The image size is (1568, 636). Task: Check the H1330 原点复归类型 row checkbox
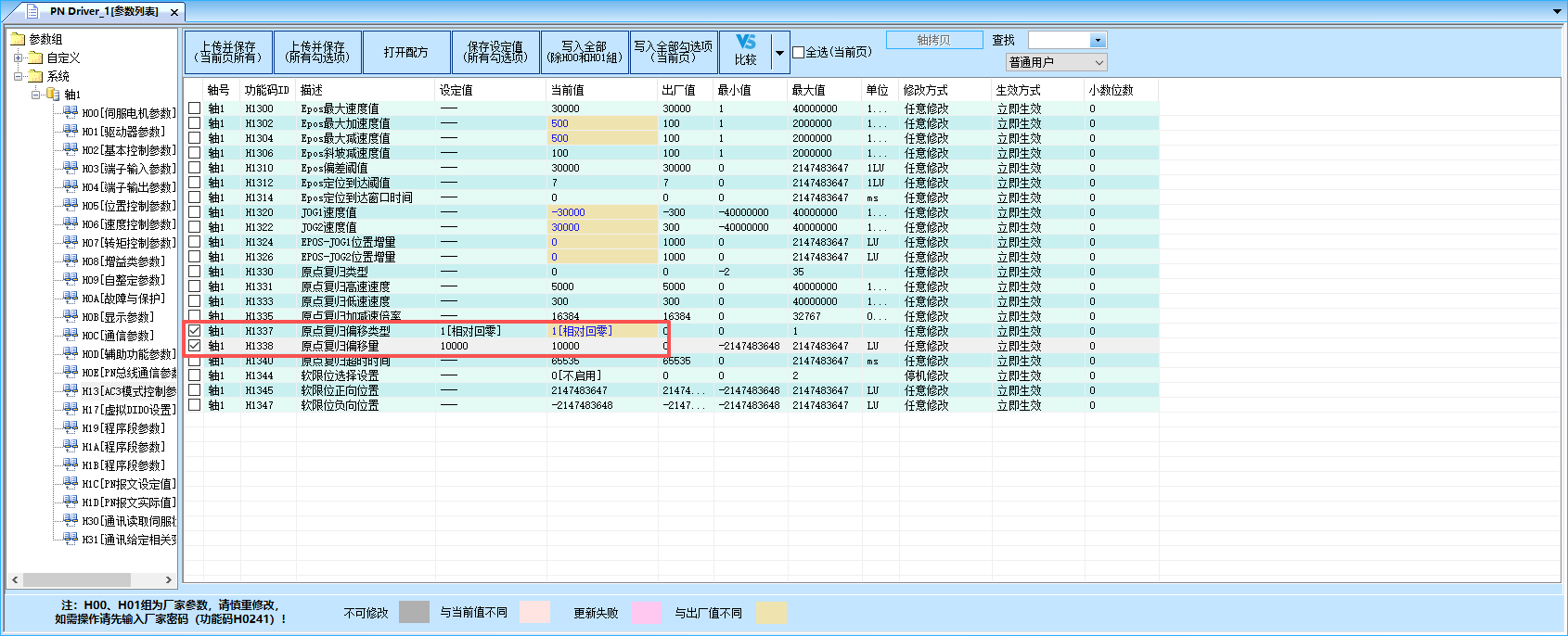coord(195,272)
